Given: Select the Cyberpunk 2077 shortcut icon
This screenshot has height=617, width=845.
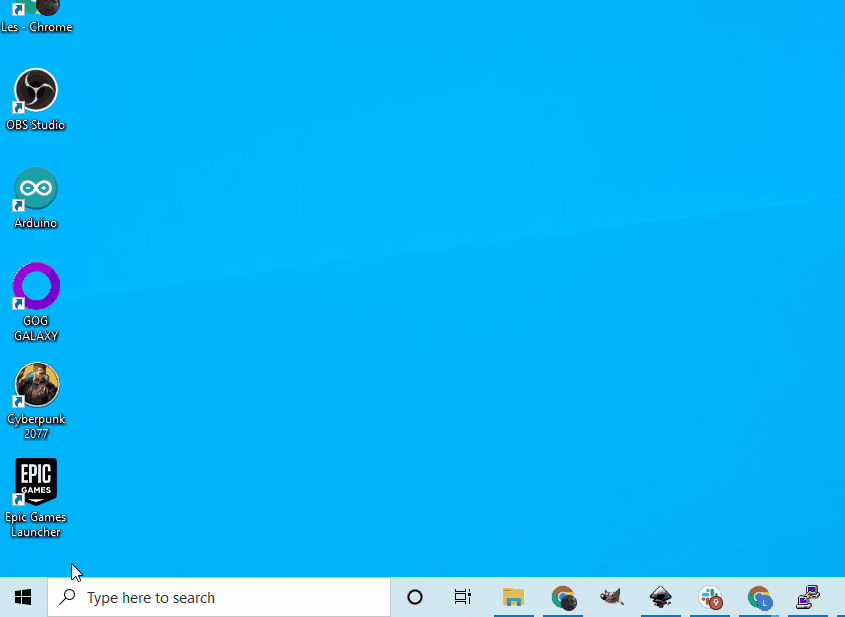Looking at the screenshot, I should point(36,385).
